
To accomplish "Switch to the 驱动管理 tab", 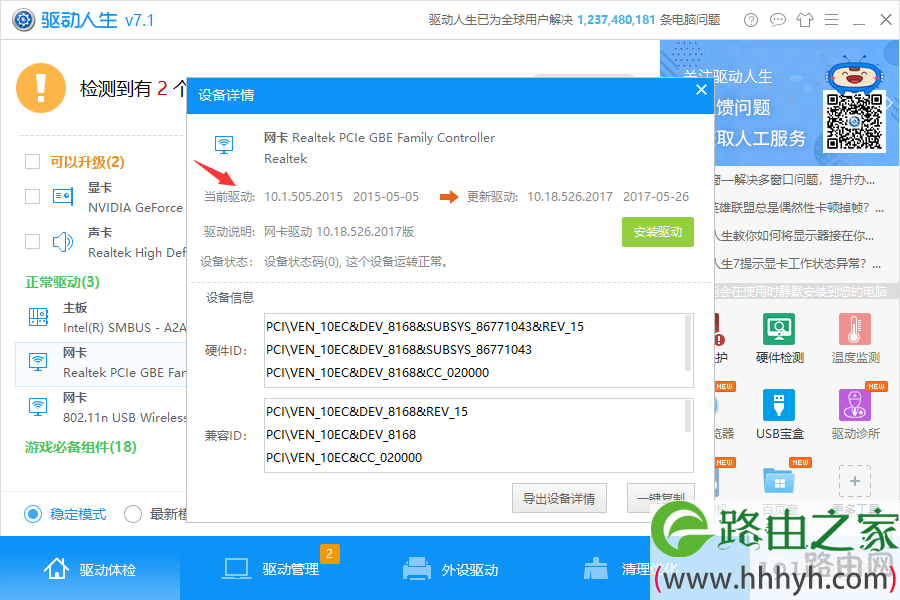I will click(x=271, y=569).
